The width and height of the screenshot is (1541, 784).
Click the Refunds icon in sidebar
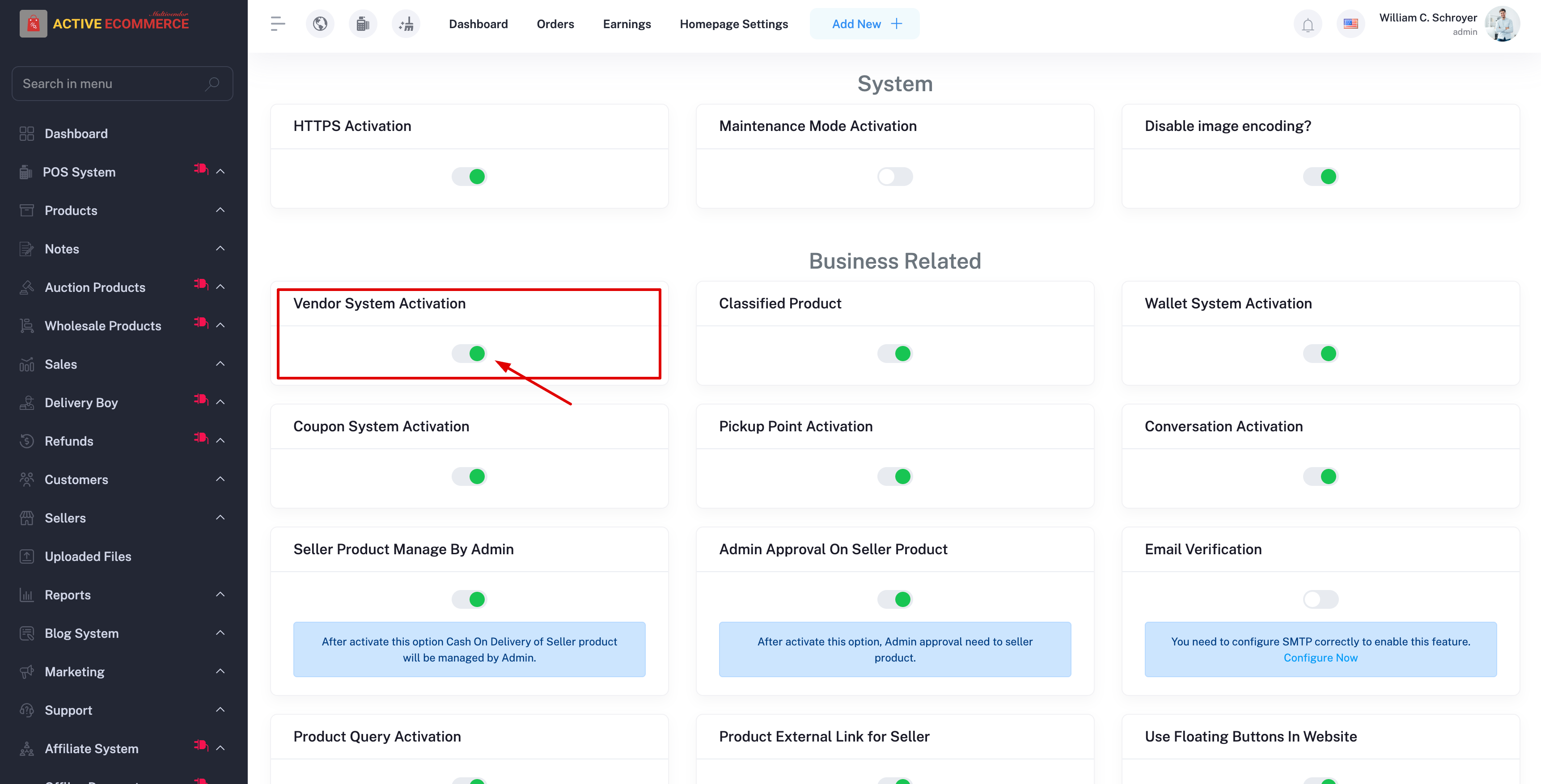(x=26, y=441)
